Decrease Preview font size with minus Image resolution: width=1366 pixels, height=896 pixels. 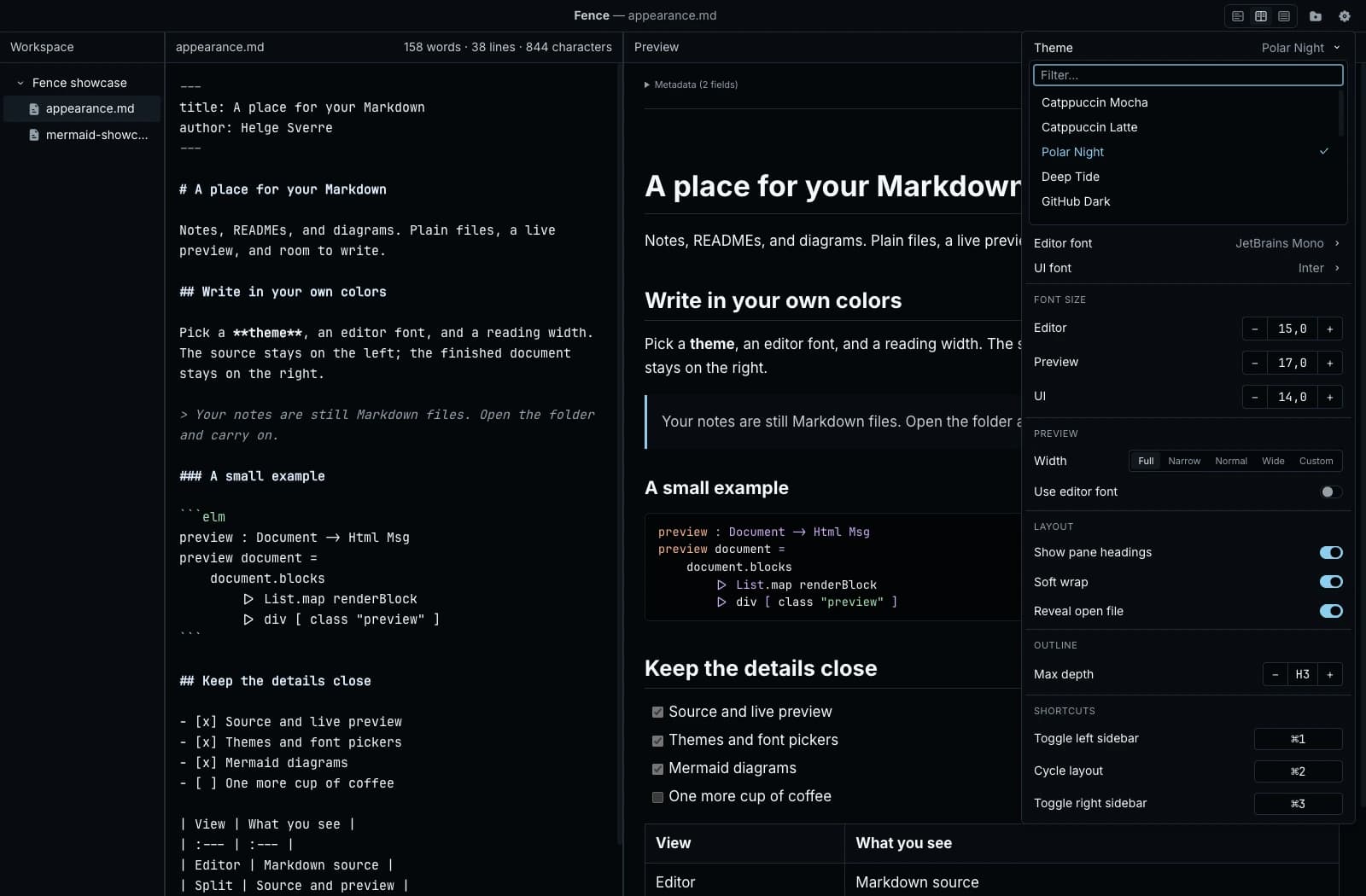click(1254, 363)
